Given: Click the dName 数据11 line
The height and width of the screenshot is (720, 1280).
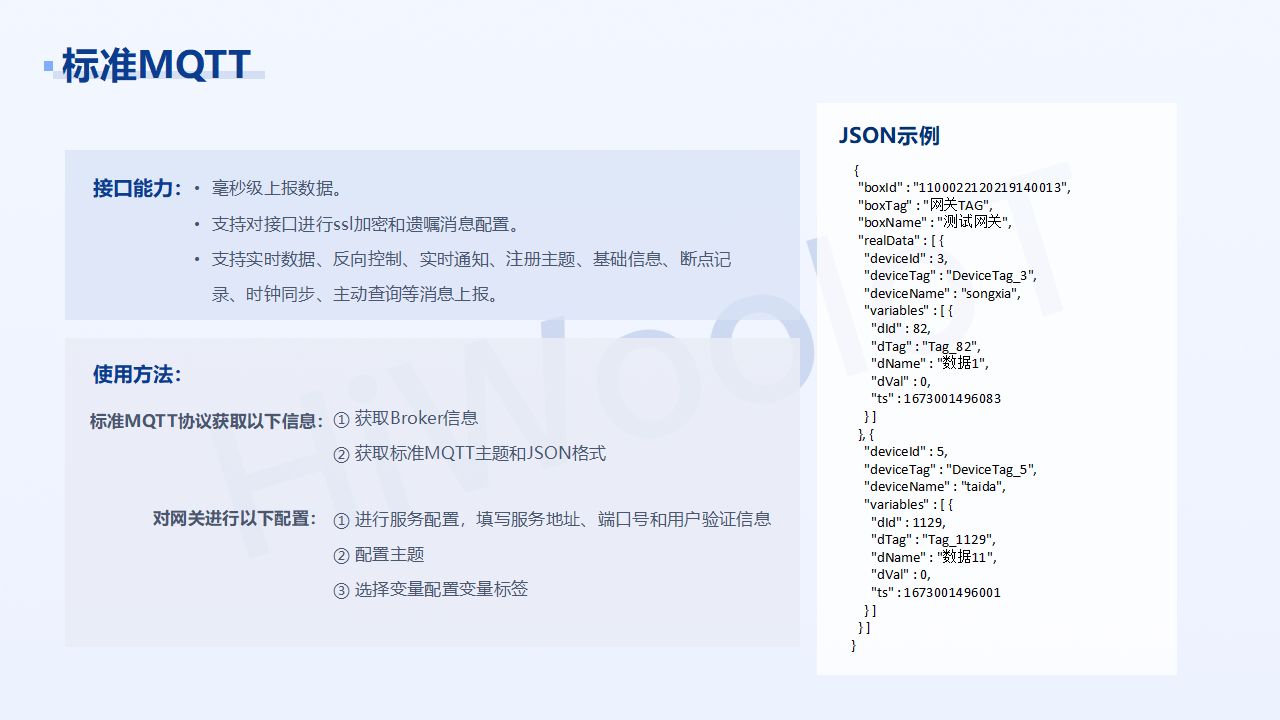Looking at the screenshot, I should tap(934, 557).
